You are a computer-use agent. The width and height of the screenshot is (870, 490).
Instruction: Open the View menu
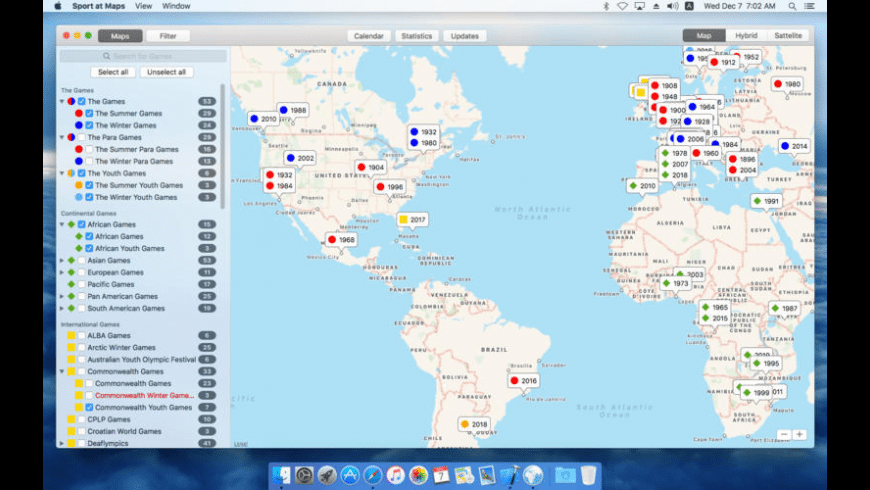[x=143, y=6]
